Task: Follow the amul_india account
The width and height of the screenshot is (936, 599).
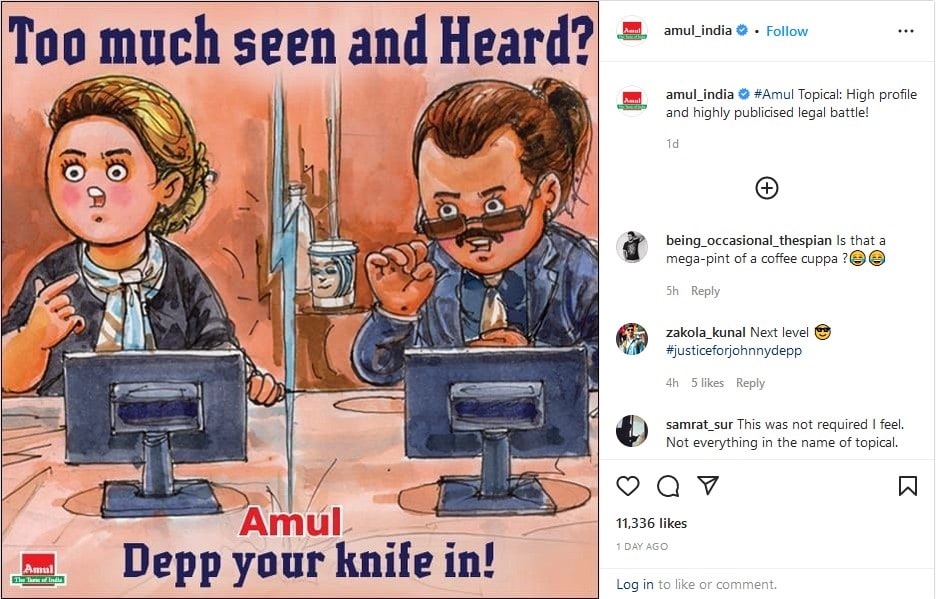Action: pyautogui.click(x=787, y=31)
